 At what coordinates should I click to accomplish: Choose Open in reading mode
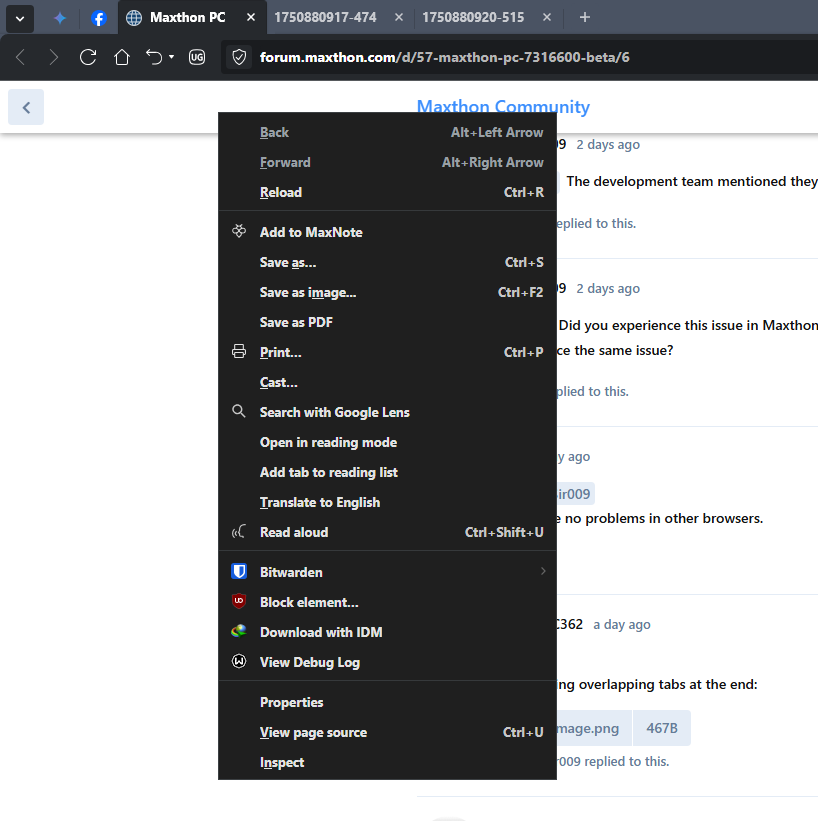388,442
